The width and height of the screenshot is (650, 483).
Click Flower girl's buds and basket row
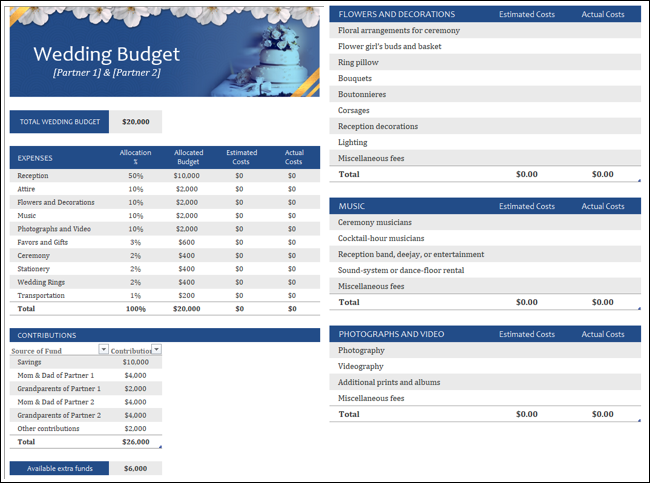[x=485, y=46]
